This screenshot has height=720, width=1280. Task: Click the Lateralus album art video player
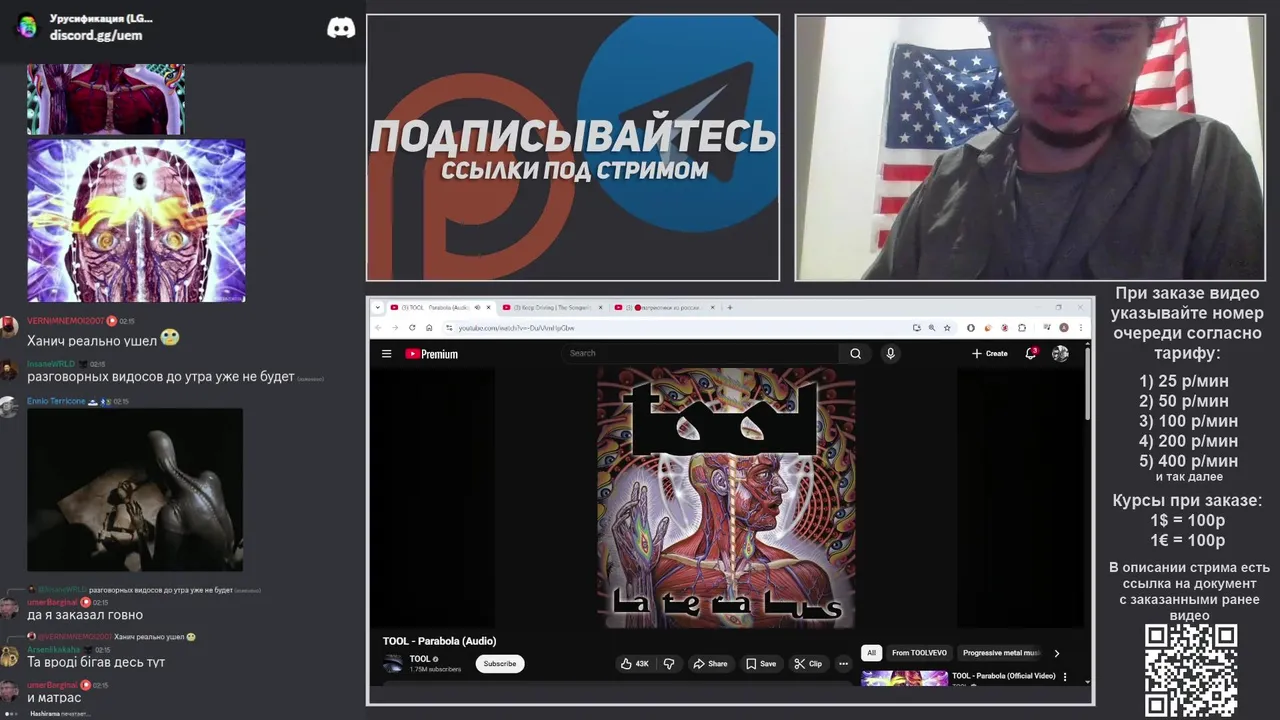coord(726,497)
